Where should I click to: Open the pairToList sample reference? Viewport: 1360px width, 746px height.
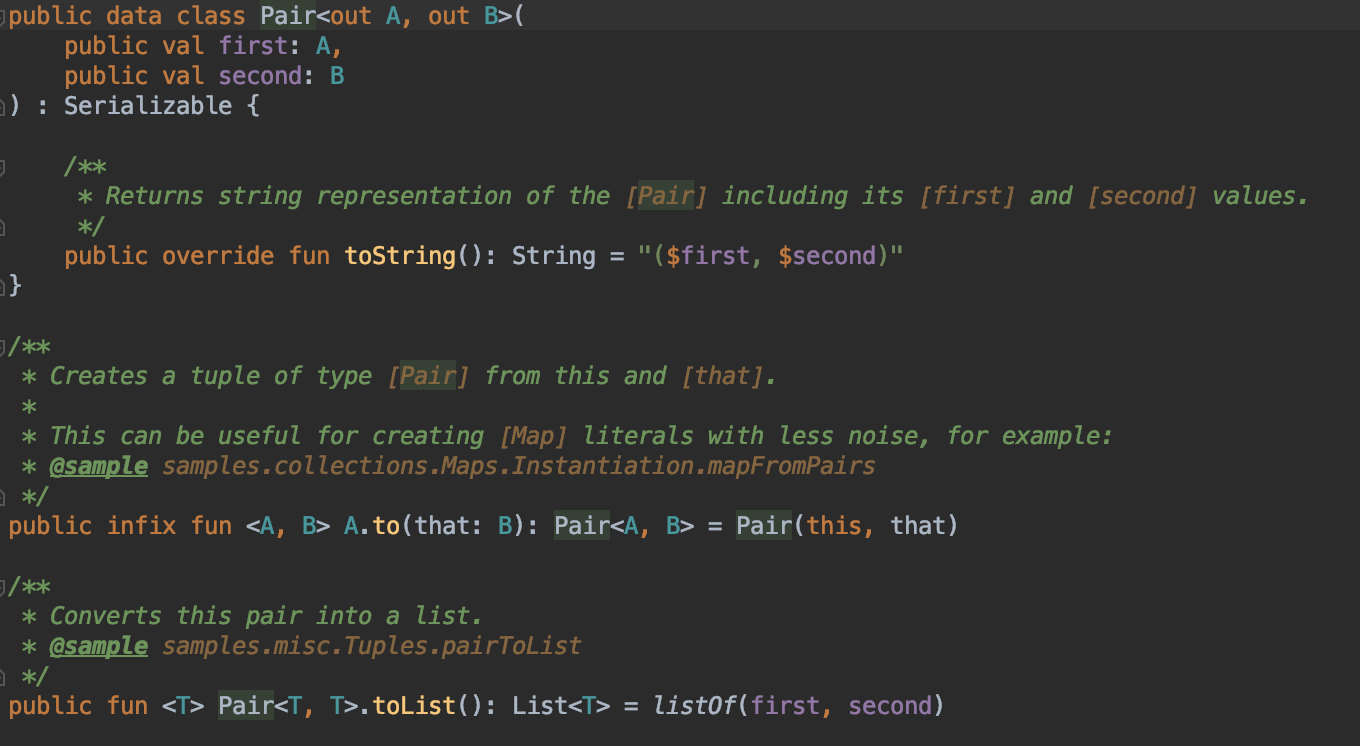tap(371, 646)
